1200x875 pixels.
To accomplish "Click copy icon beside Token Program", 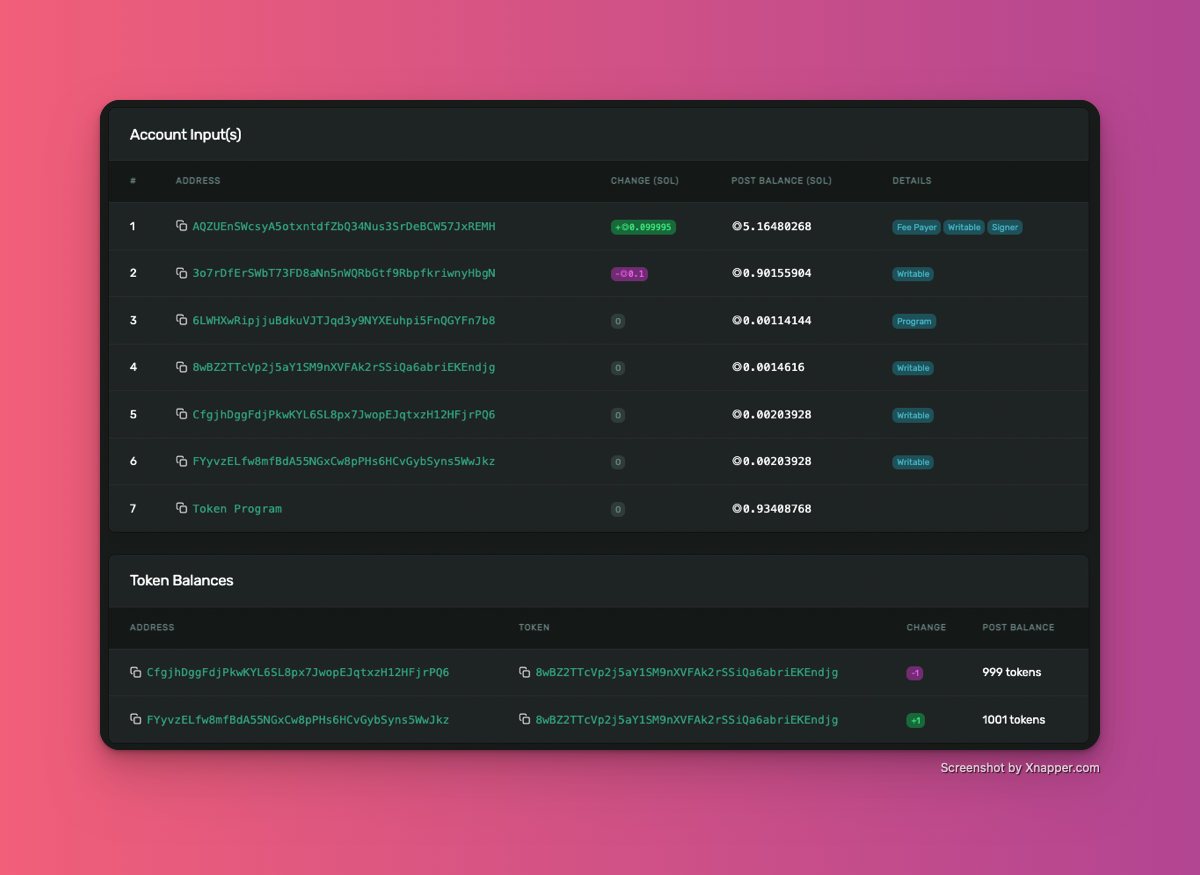I will click(181, 508).
